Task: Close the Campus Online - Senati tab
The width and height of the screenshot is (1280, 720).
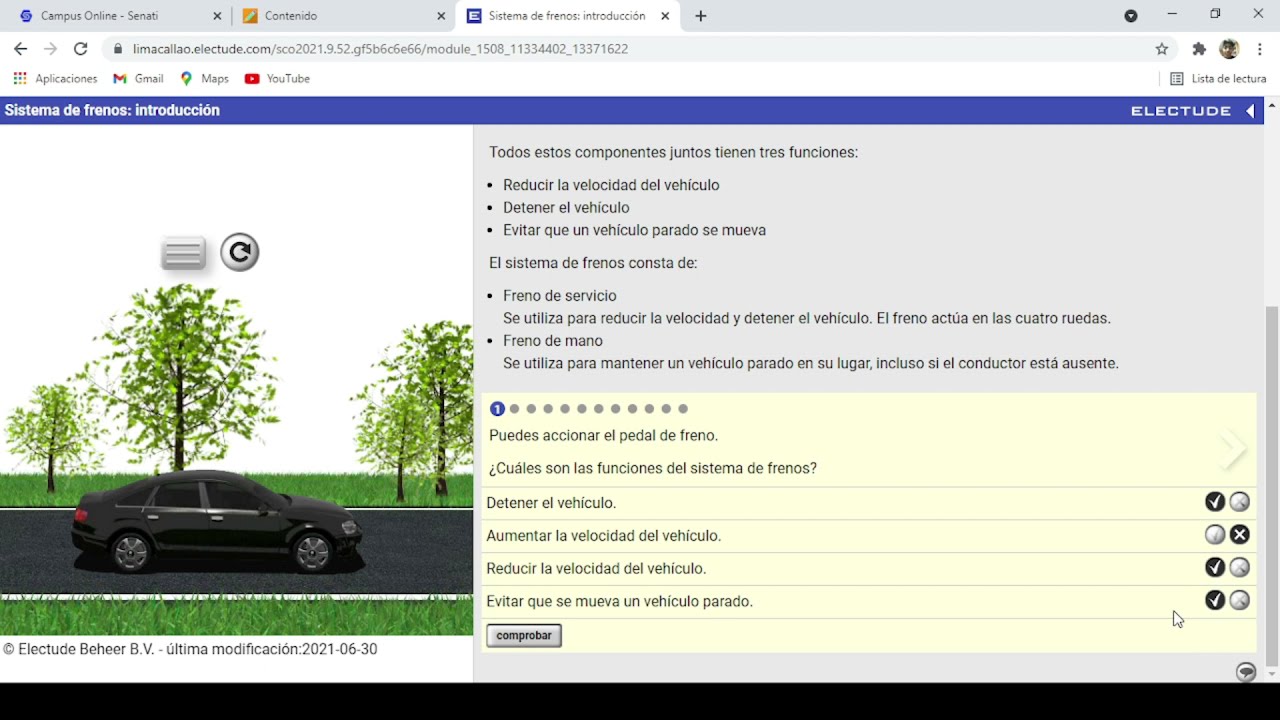Action: click(217, 16)
